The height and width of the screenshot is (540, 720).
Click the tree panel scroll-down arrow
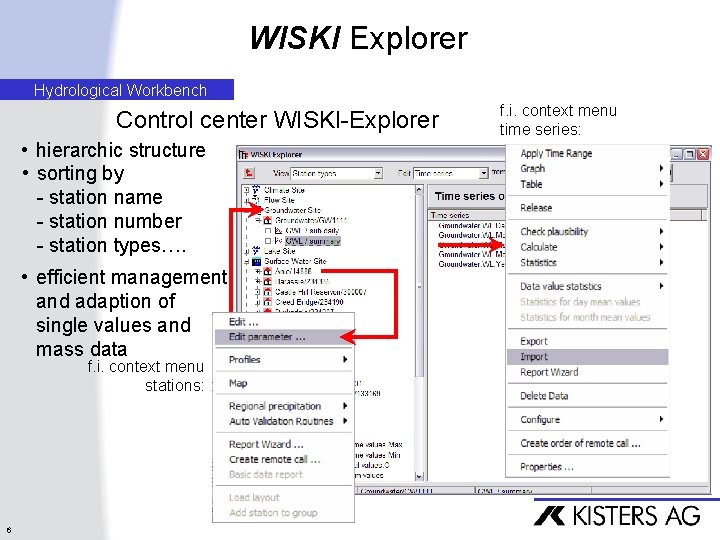(419, 477)
